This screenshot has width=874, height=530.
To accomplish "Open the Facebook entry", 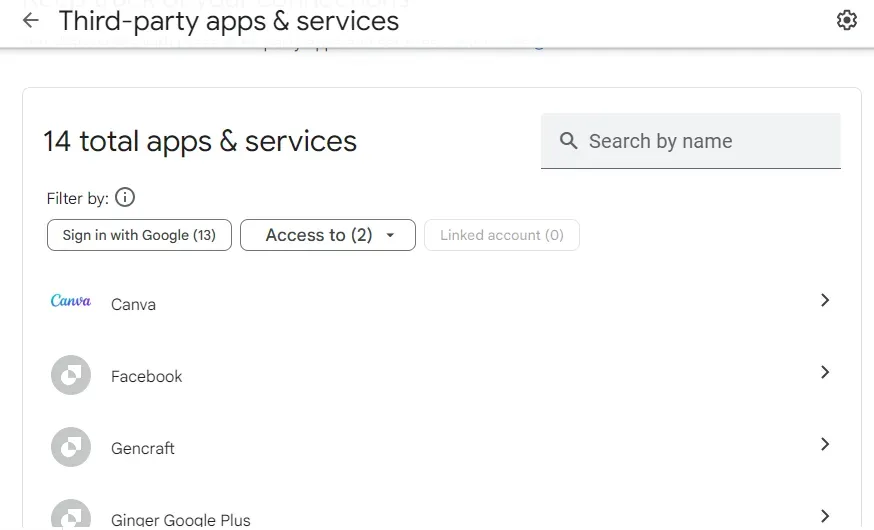I will [x=441, y=375].
